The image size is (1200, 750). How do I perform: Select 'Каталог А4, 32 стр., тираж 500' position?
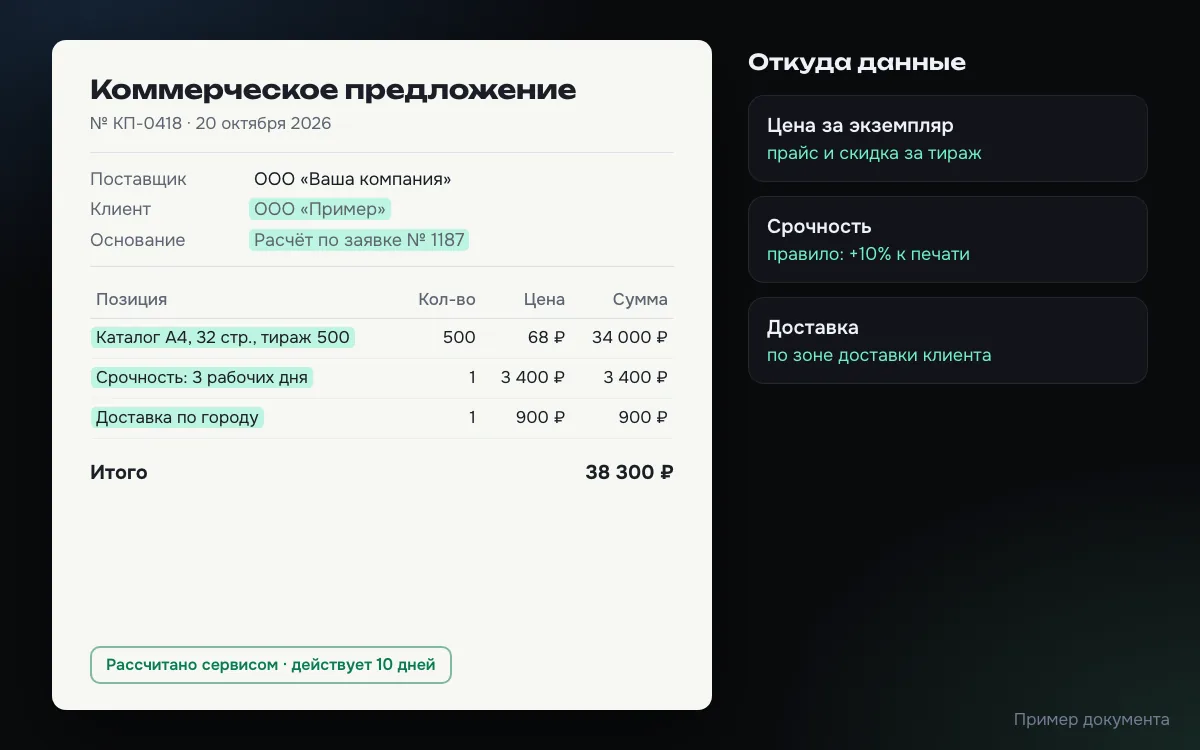(x=223, y=337)
